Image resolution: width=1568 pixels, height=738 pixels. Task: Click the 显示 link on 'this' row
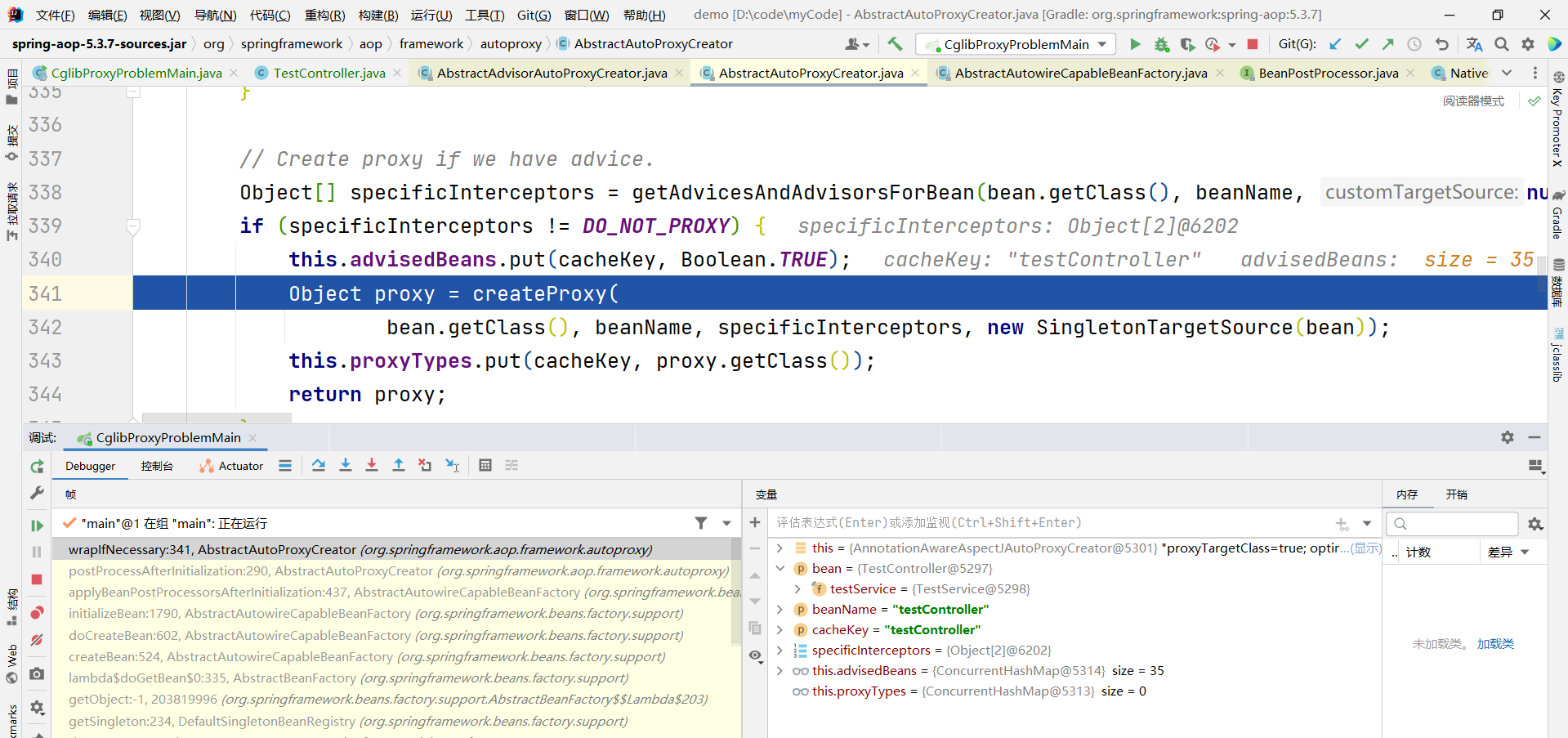click(1366, 548)
